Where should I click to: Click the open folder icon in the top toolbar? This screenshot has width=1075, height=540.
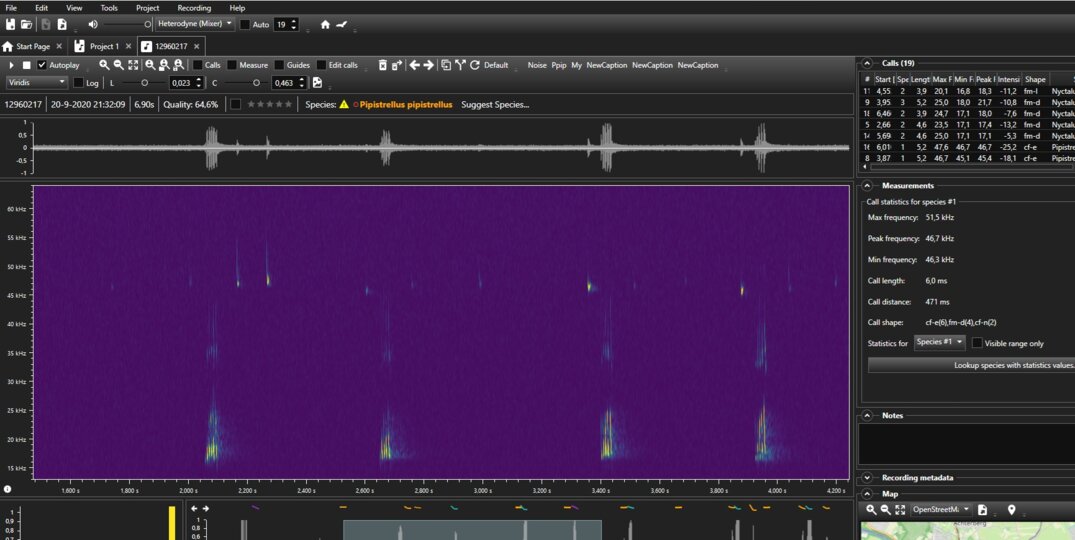(27, 24)
